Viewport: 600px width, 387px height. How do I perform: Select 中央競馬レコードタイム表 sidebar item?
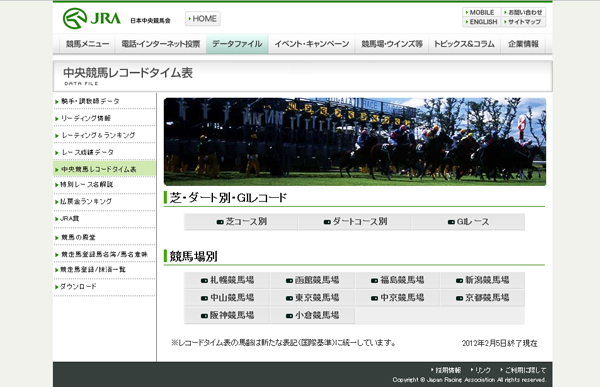pyautogui.click(x=104, y=169)
